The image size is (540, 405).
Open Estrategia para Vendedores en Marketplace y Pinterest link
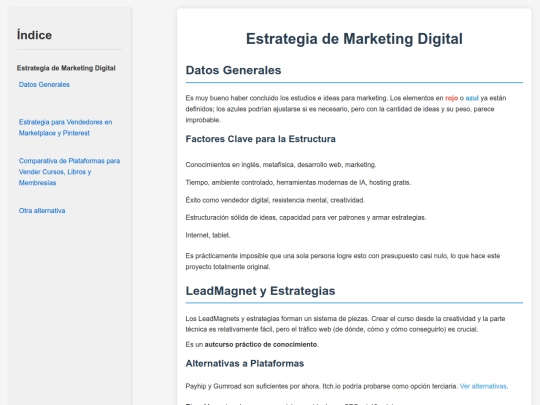[65, 127]
